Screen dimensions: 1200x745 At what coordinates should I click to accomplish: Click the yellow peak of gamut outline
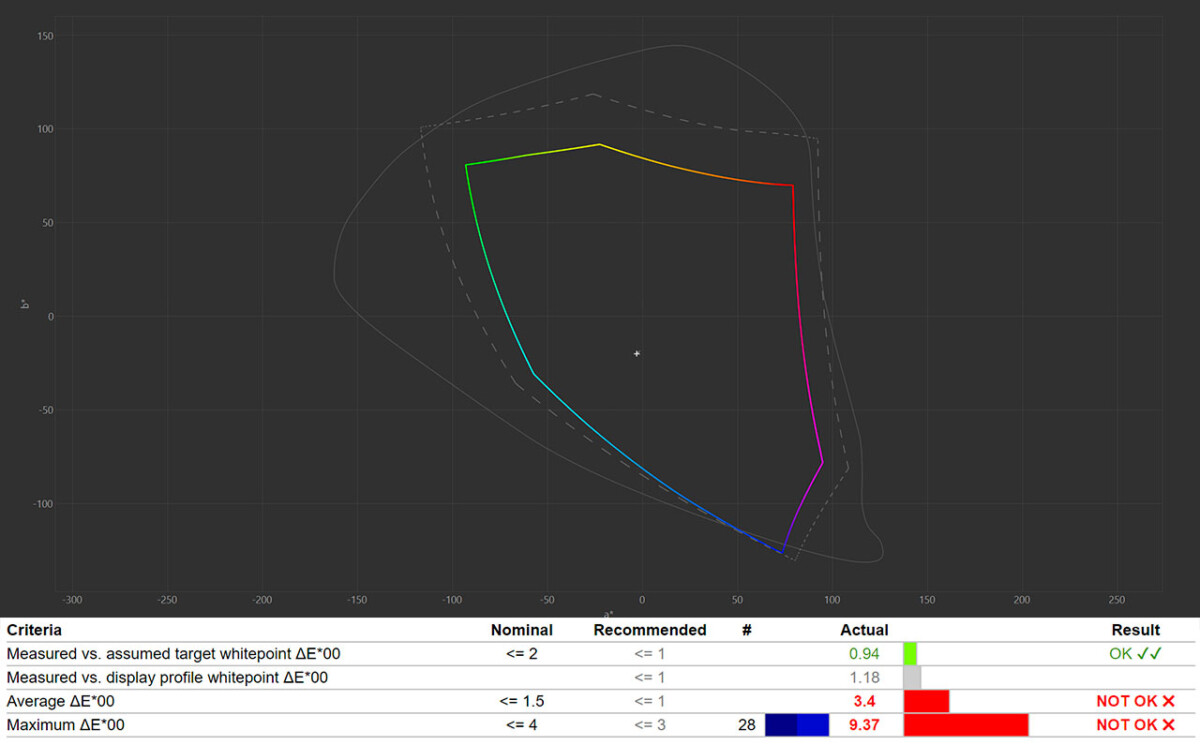599,144
